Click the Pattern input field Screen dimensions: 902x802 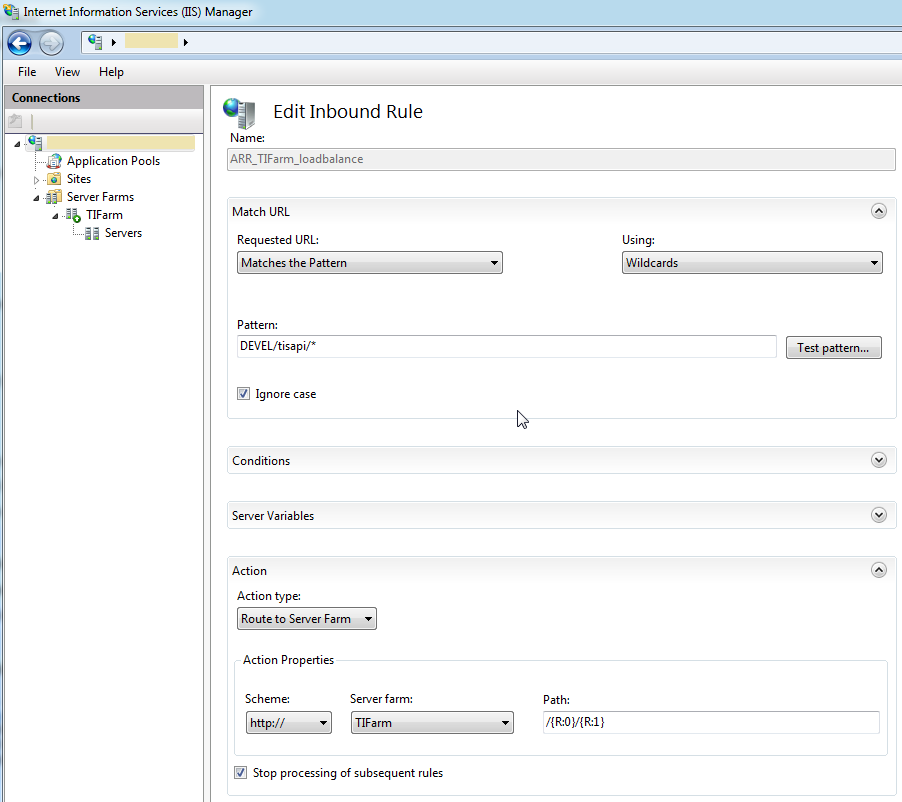tap(506, 346)
